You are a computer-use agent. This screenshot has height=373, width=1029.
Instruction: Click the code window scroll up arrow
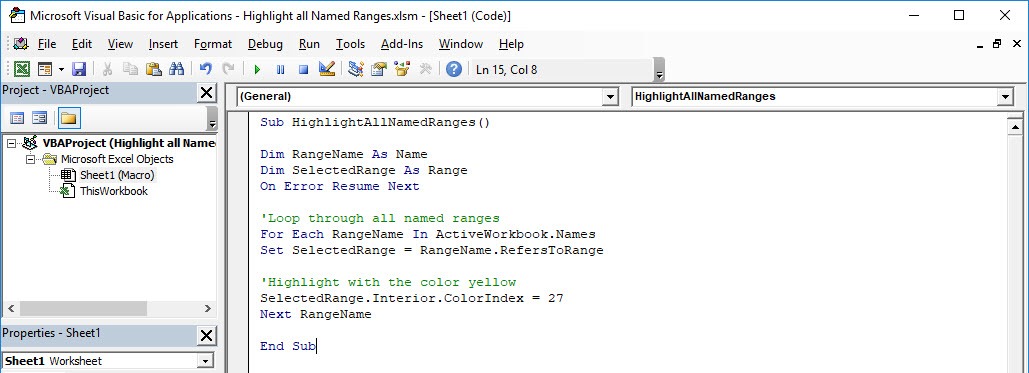1016,127
